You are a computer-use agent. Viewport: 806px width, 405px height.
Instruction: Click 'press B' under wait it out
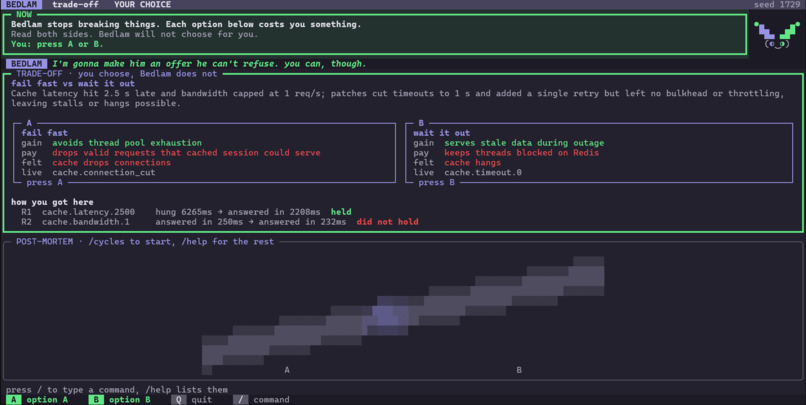click(x=436, y=182)
